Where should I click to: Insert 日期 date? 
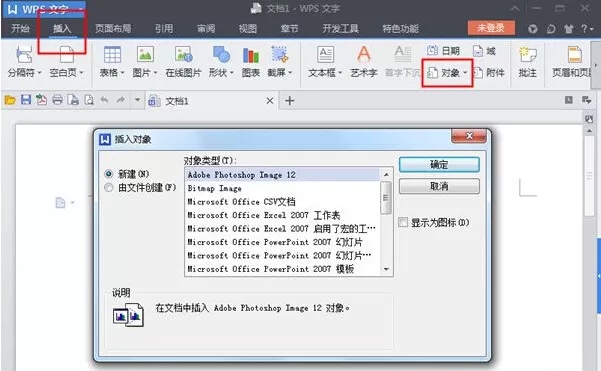tap(443, 50)
